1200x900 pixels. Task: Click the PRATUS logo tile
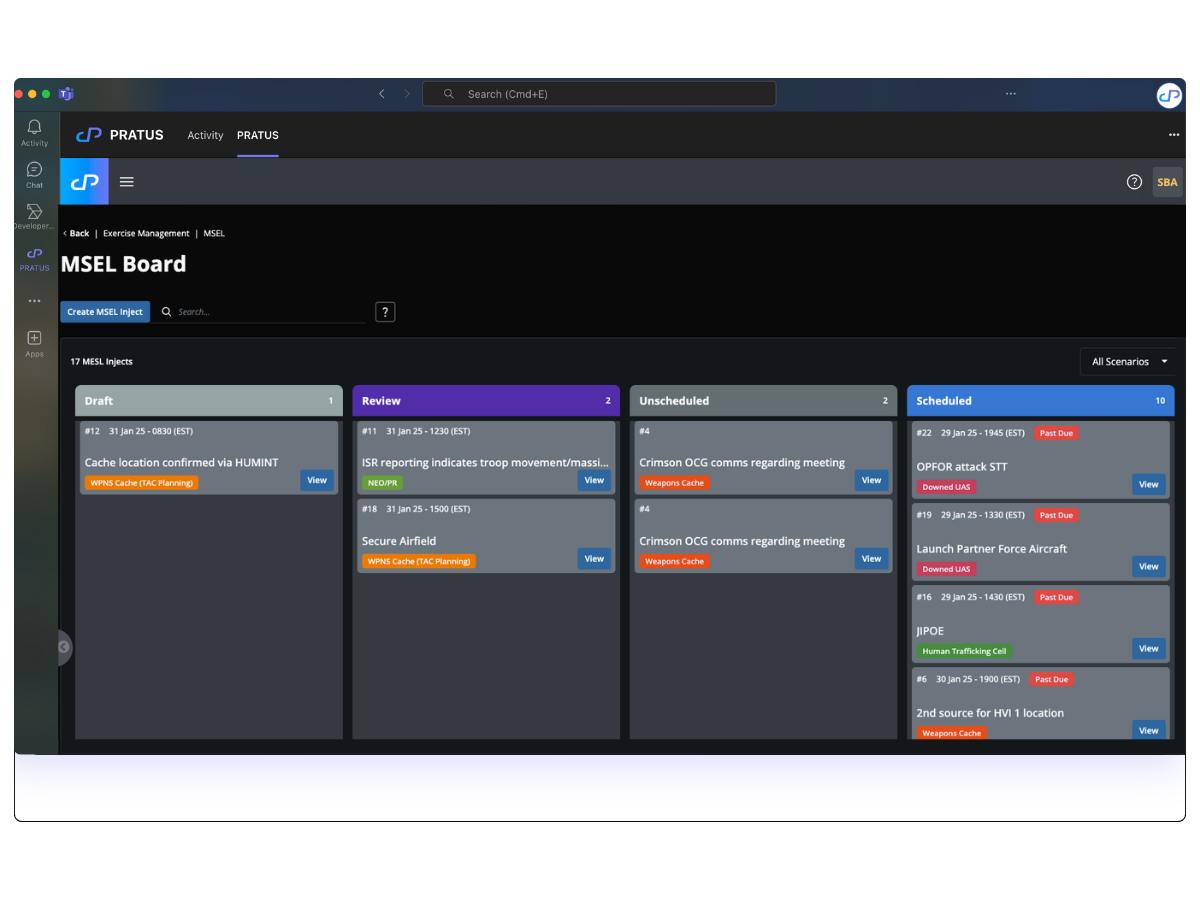[x=85, y=182]
